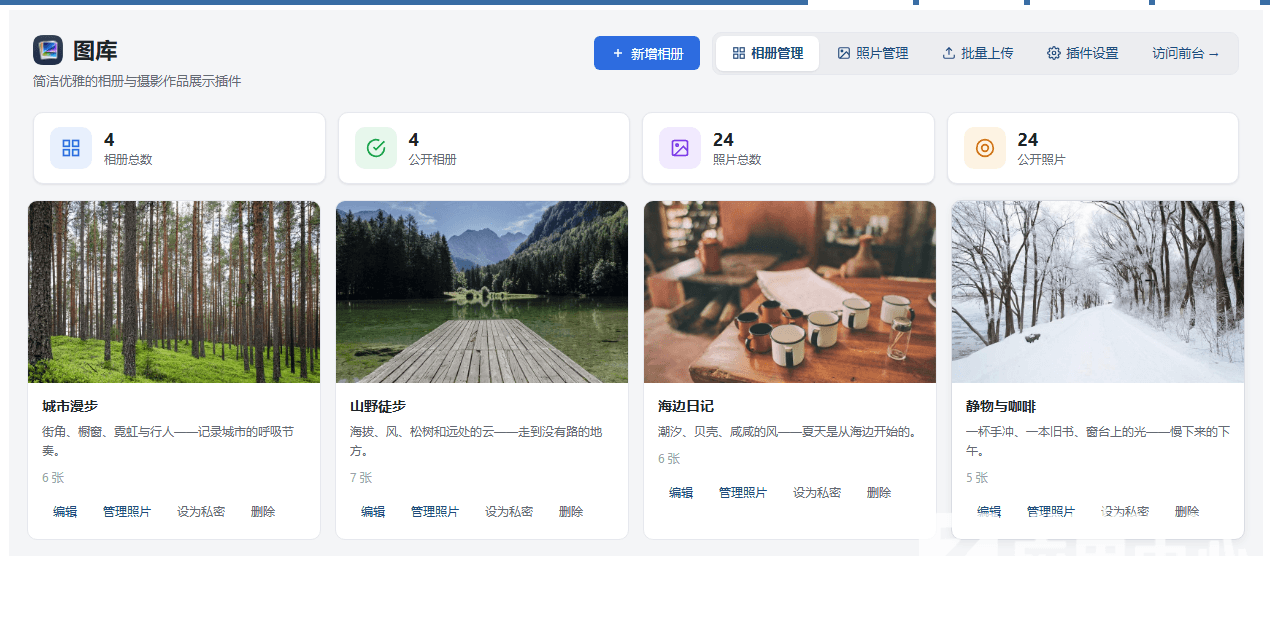Manage photos of 城市漫步 album
The image size is (1270, 625).
(127, 511)
